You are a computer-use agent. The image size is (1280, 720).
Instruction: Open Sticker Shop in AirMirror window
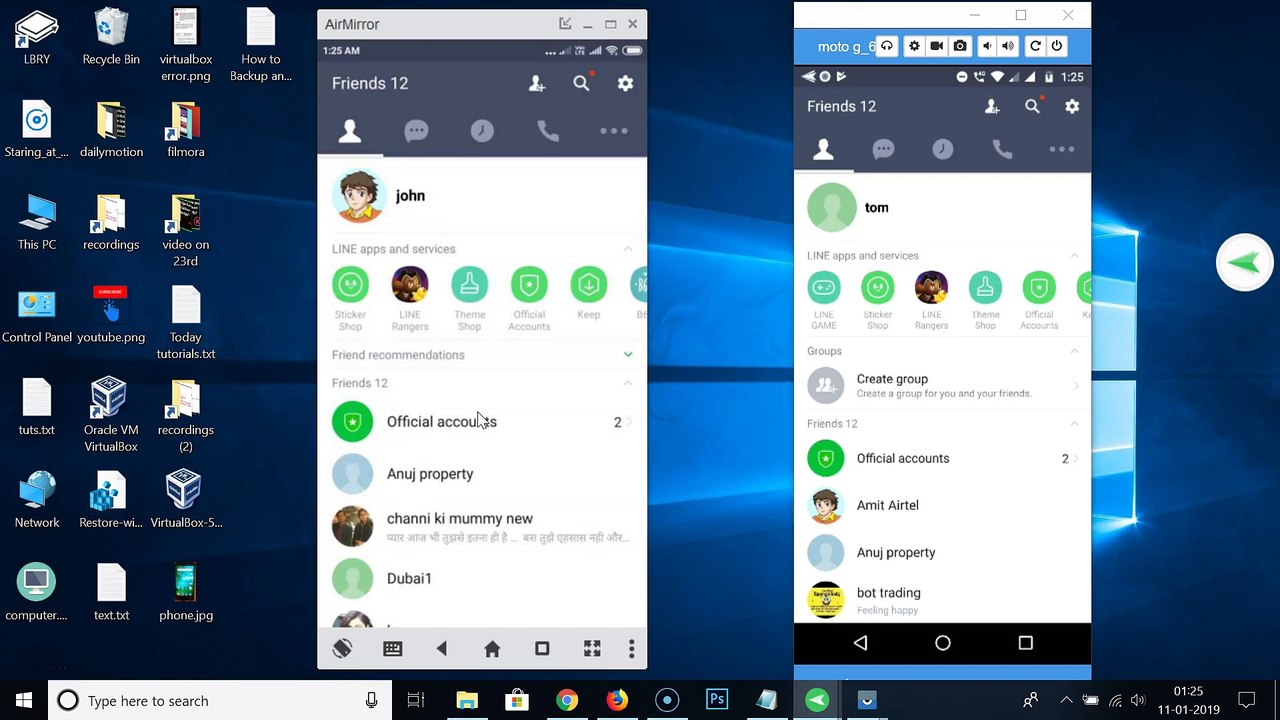[x=350, y=298]
